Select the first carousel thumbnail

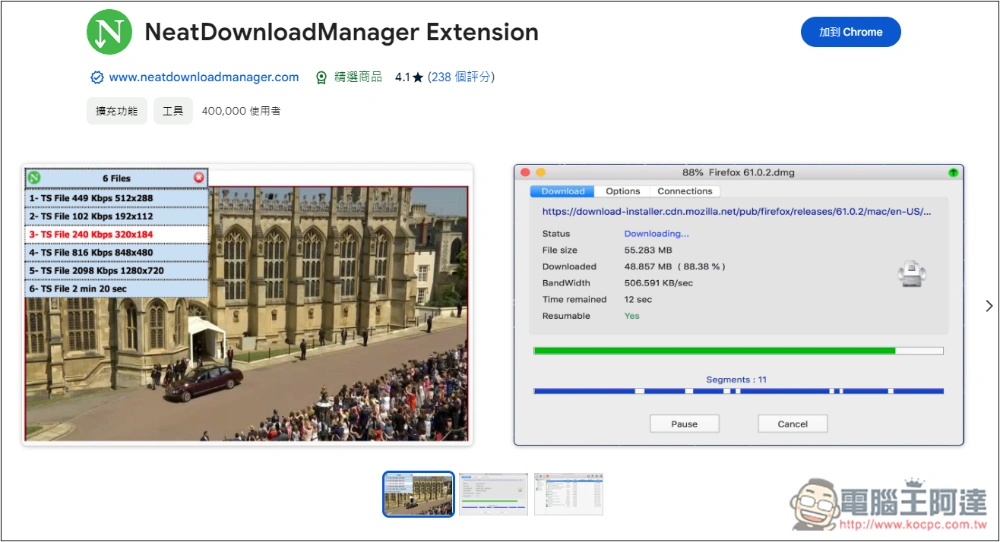pyautogui.click(x=418, y=494)
